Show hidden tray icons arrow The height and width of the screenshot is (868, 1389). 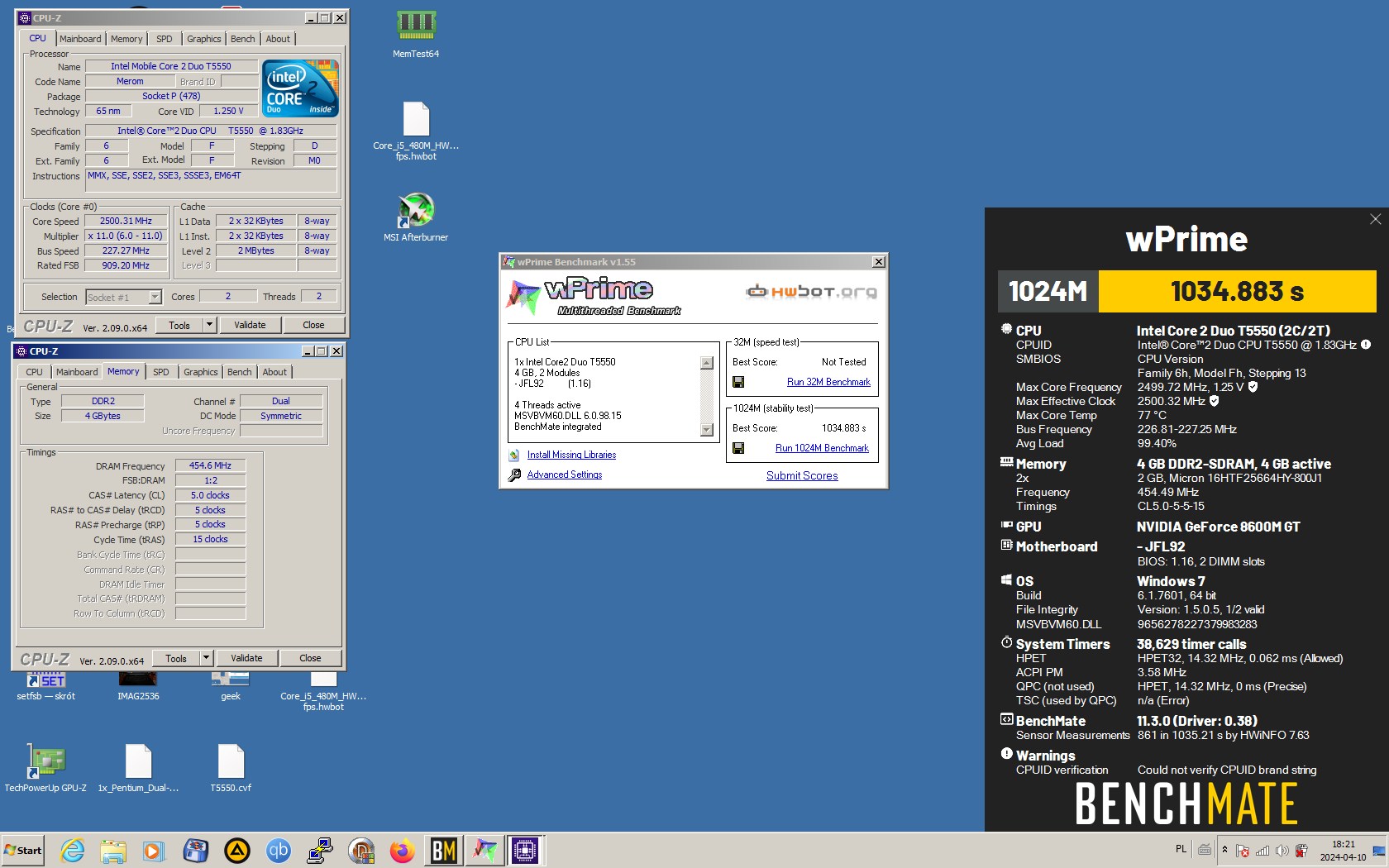[1224, 850]
